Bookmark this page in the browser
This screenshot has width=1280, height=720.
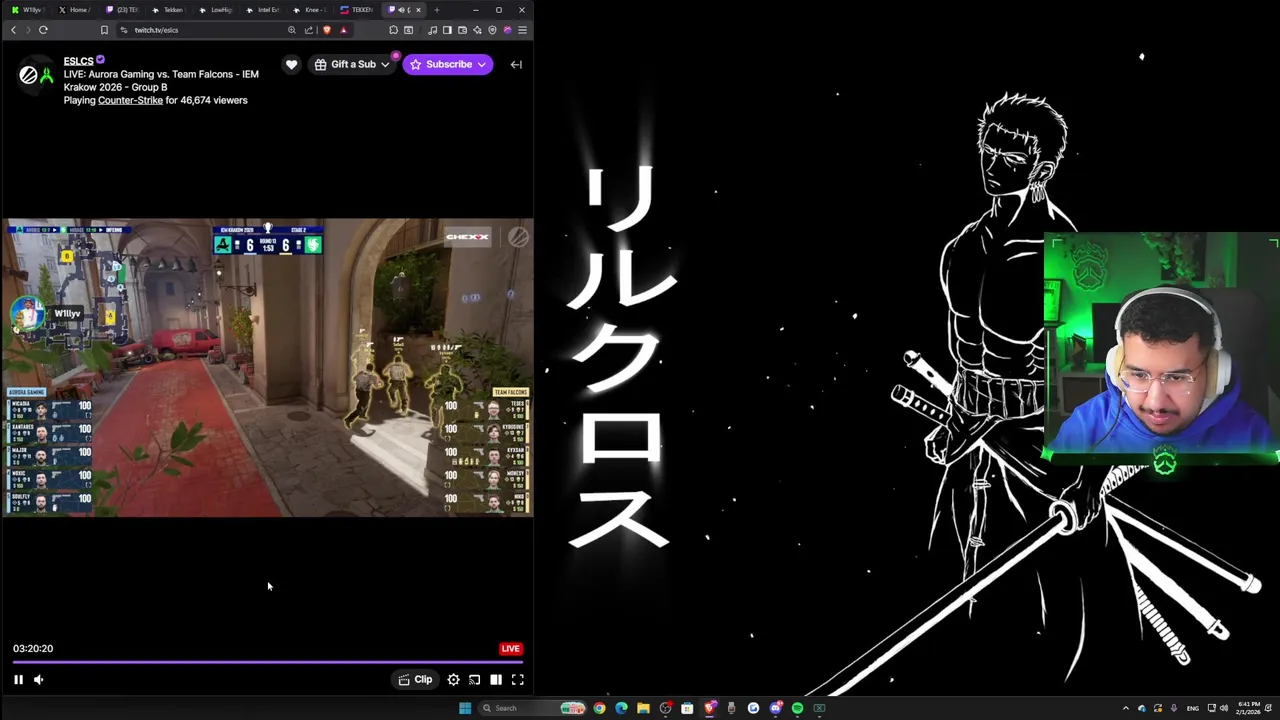(x=104, y=30)
